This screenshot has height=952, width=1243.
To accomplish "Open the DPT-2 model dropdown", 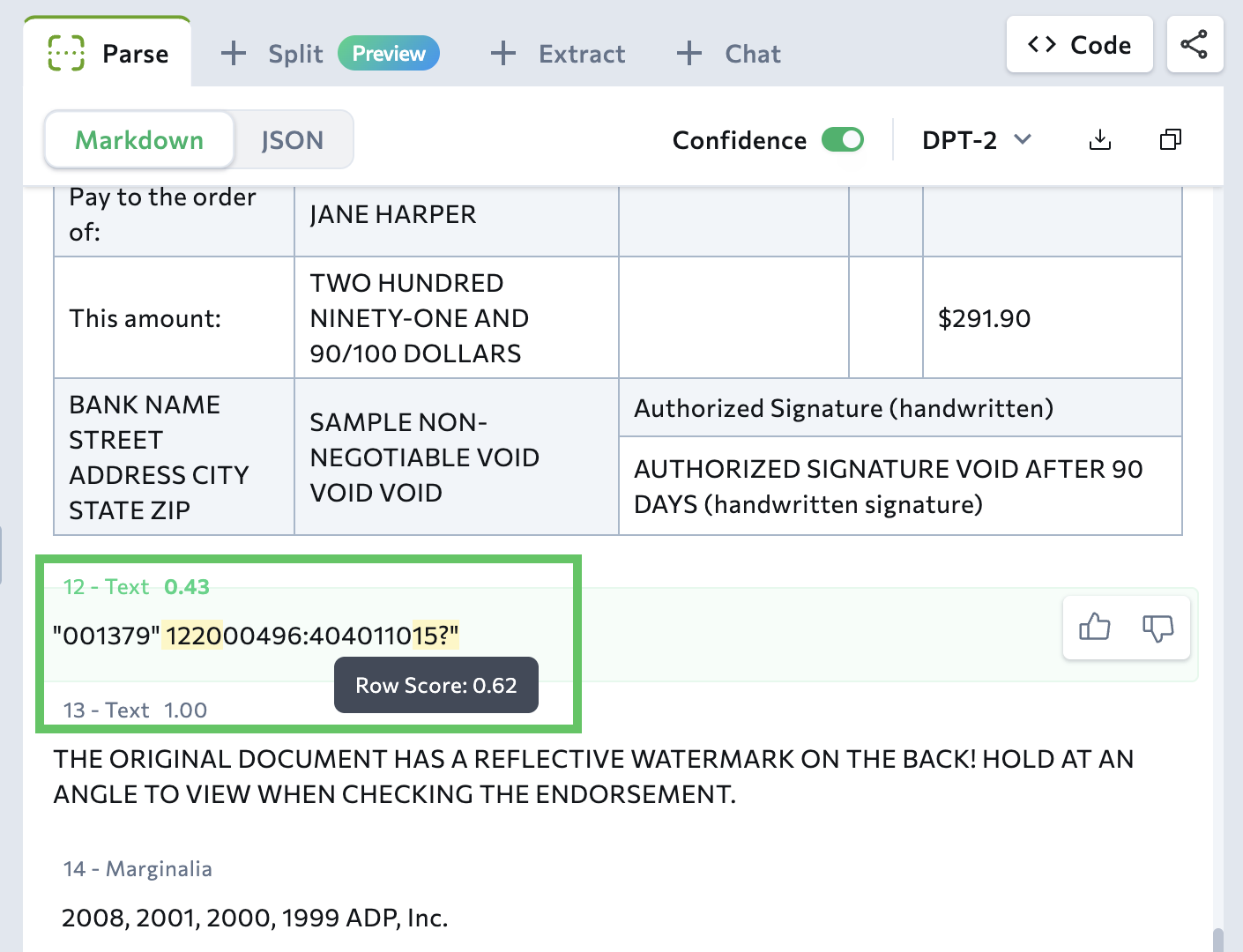I will point(977,139).
